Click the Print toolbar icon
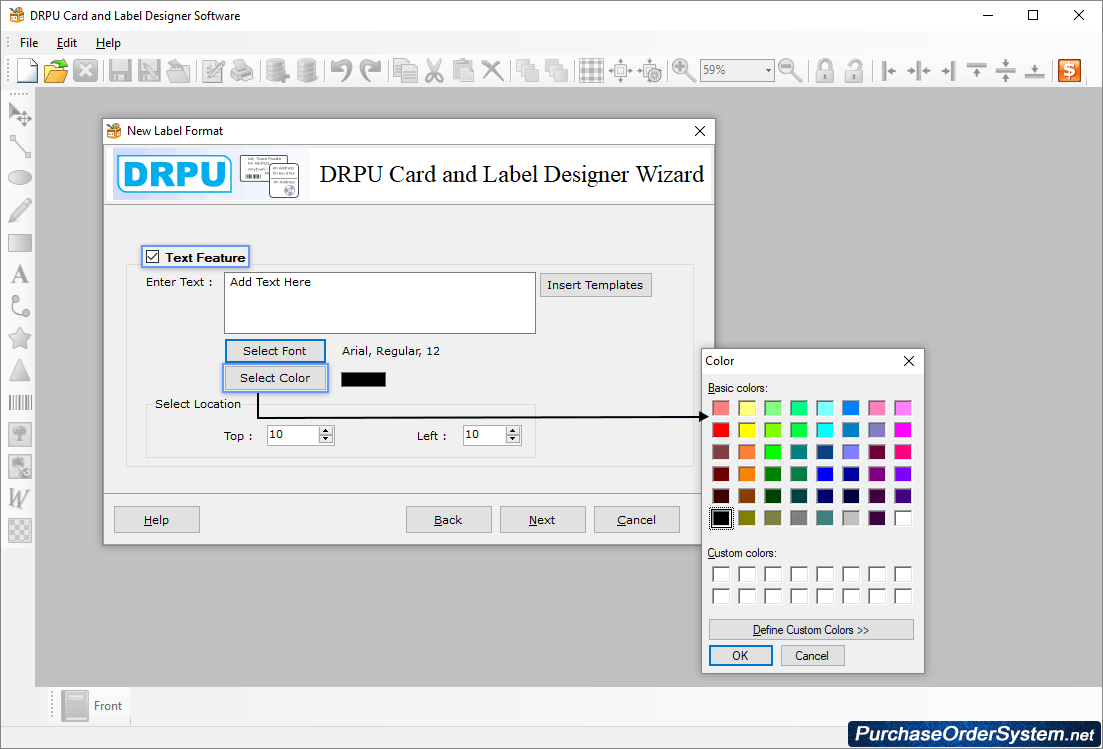This screenshot has height=749, width=1103. [242, 70]
